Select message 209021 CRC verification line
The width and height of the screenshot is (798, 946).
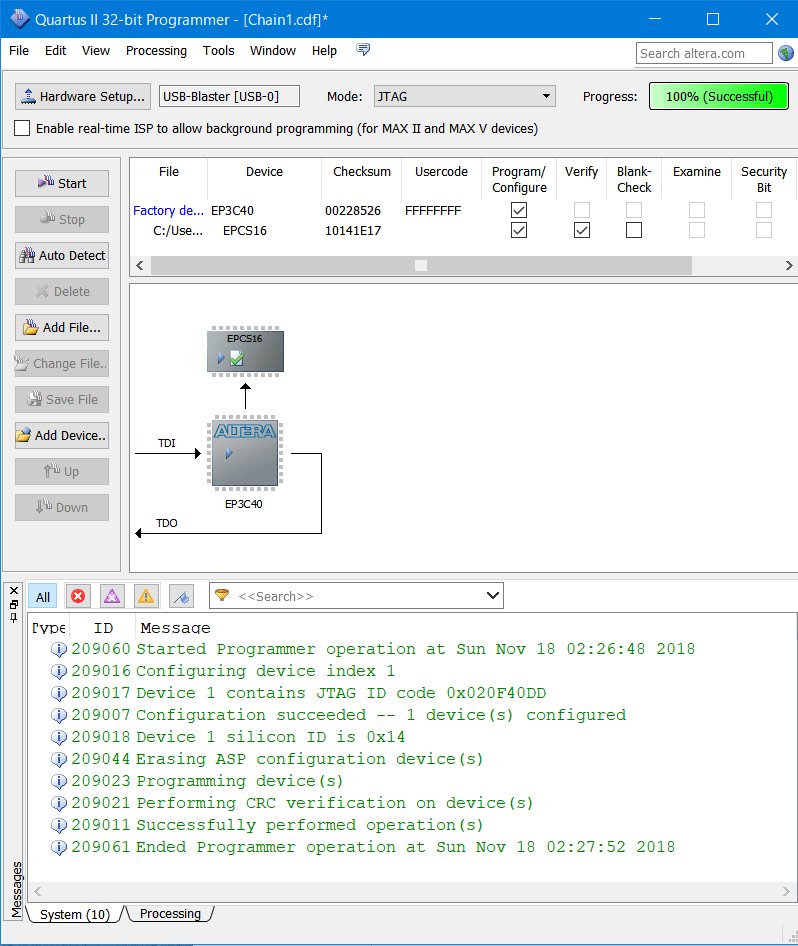(335, 803)
